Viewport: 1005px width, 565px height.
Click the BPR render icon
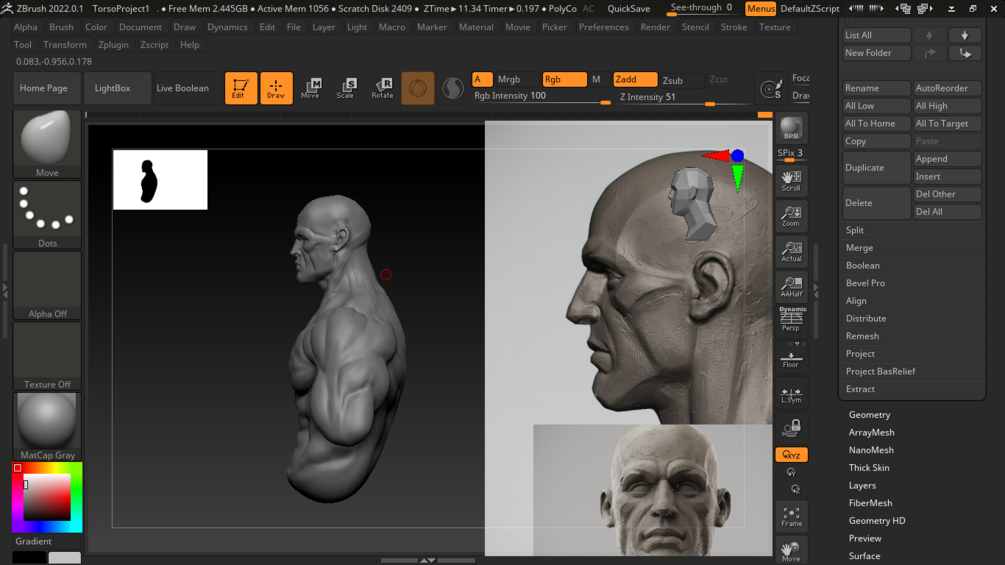[791, 129]
